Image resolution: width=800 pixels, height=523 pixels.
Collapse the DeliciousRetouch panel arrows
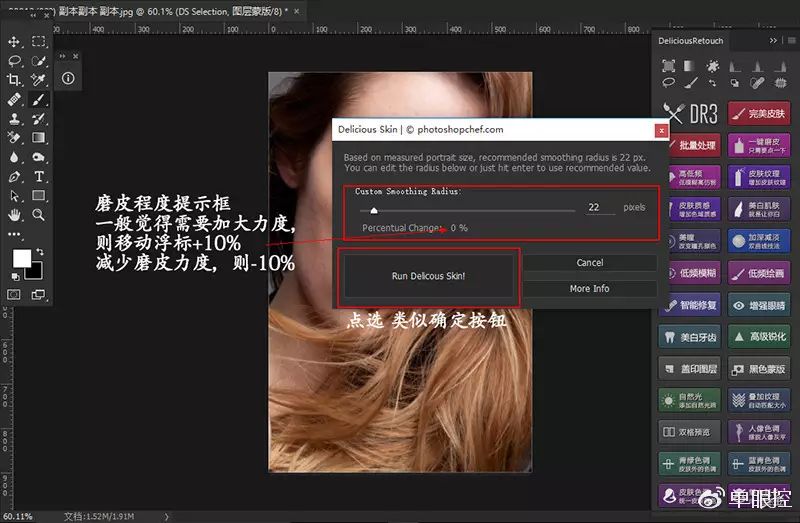pos(773,40)
